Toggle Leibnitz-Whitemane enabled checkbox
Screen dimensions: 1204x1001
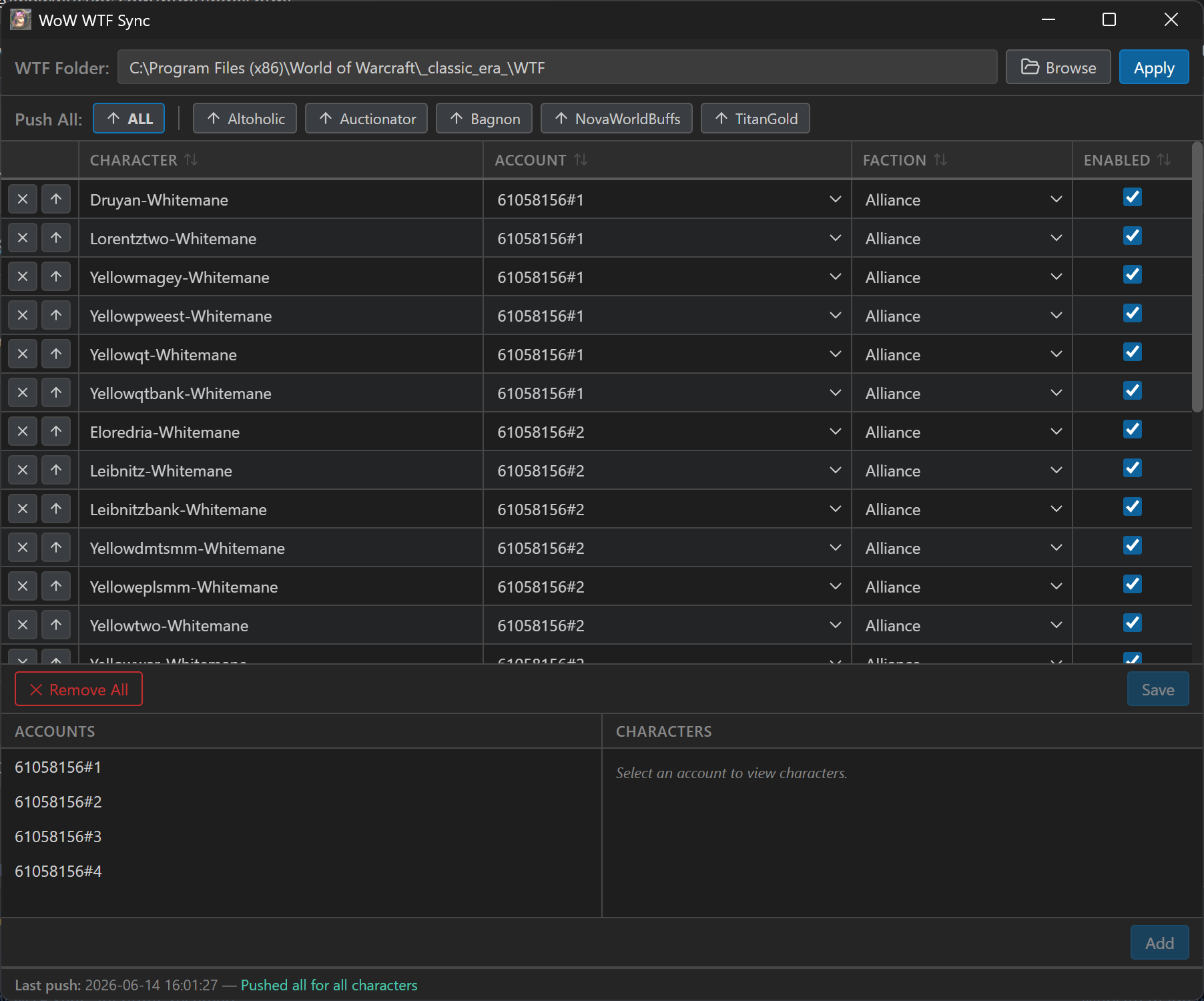click(1133, 468)
